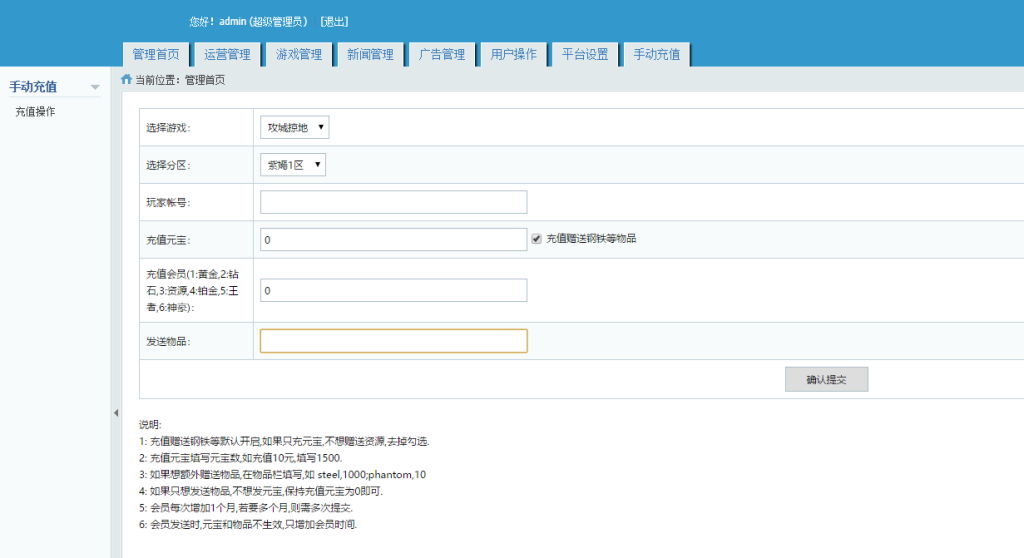
Task: Go to the 游戏管理 tab
Action: pyautogui.click(x=299, y=55)
